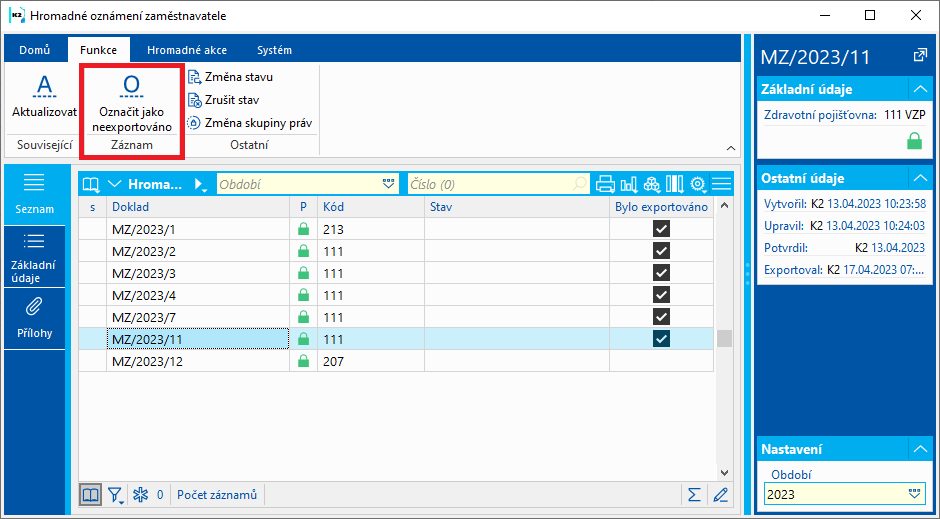Viewport: 940px width, 519px height.
Task: Open the Základní údaje sidebar page
Action: click(34, 257)
